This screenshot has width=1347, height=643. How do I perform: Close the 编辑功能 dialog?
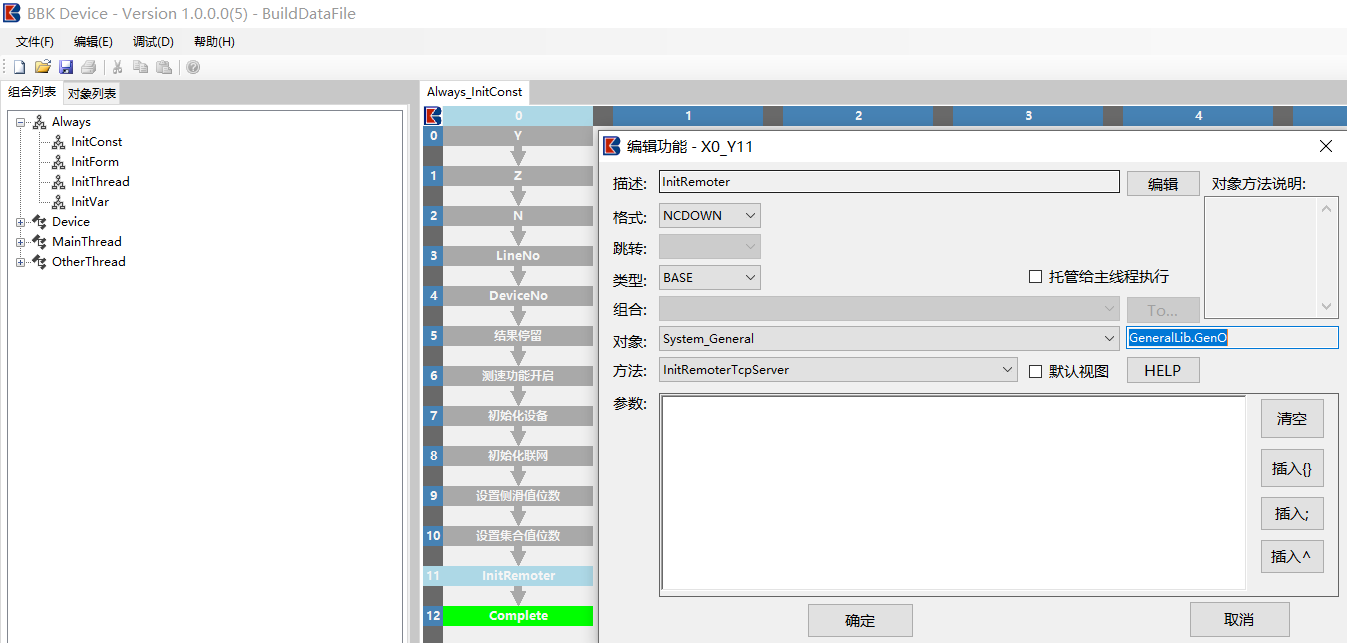1326,146
